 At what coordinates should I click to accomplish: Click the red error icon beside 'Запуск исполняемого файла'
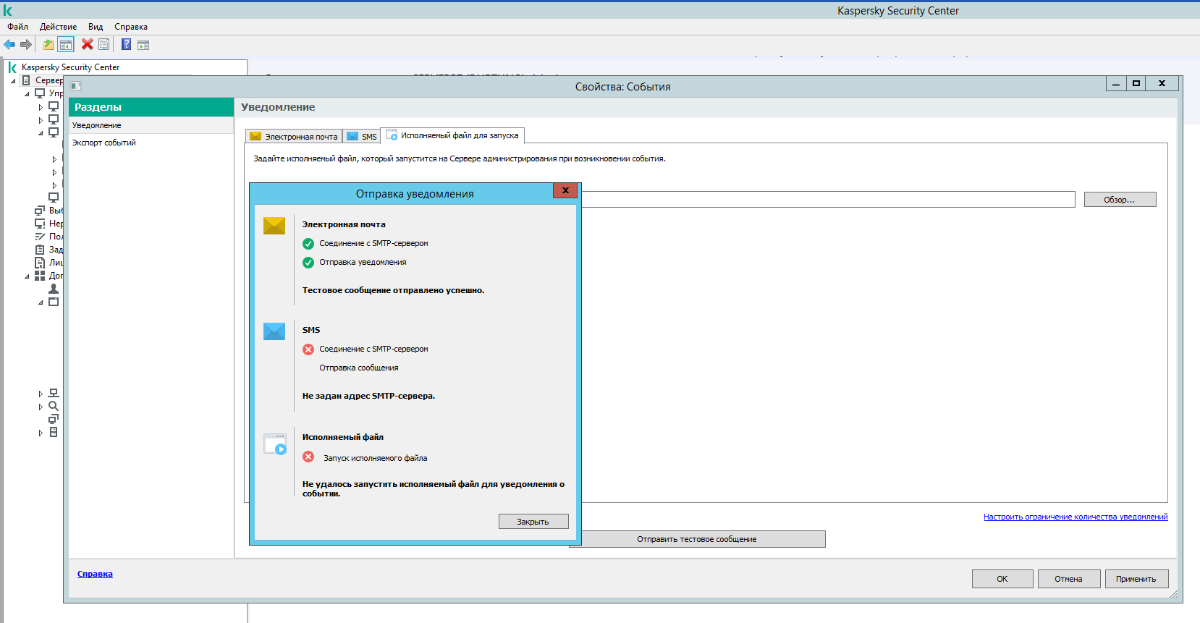point(308,458)
